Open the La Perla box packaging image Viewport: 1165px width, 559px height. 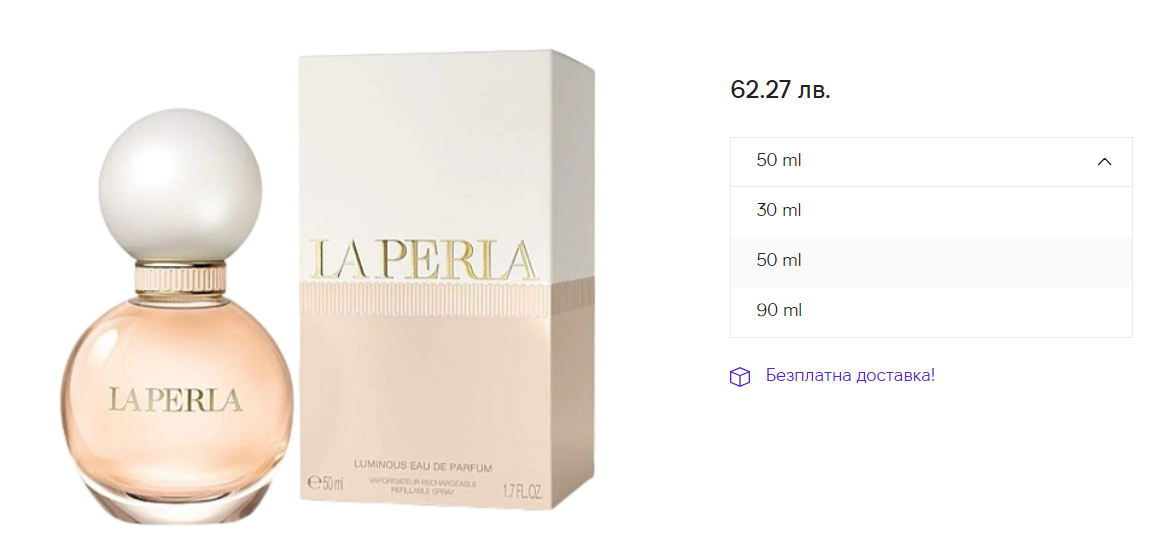coord(447,287)
